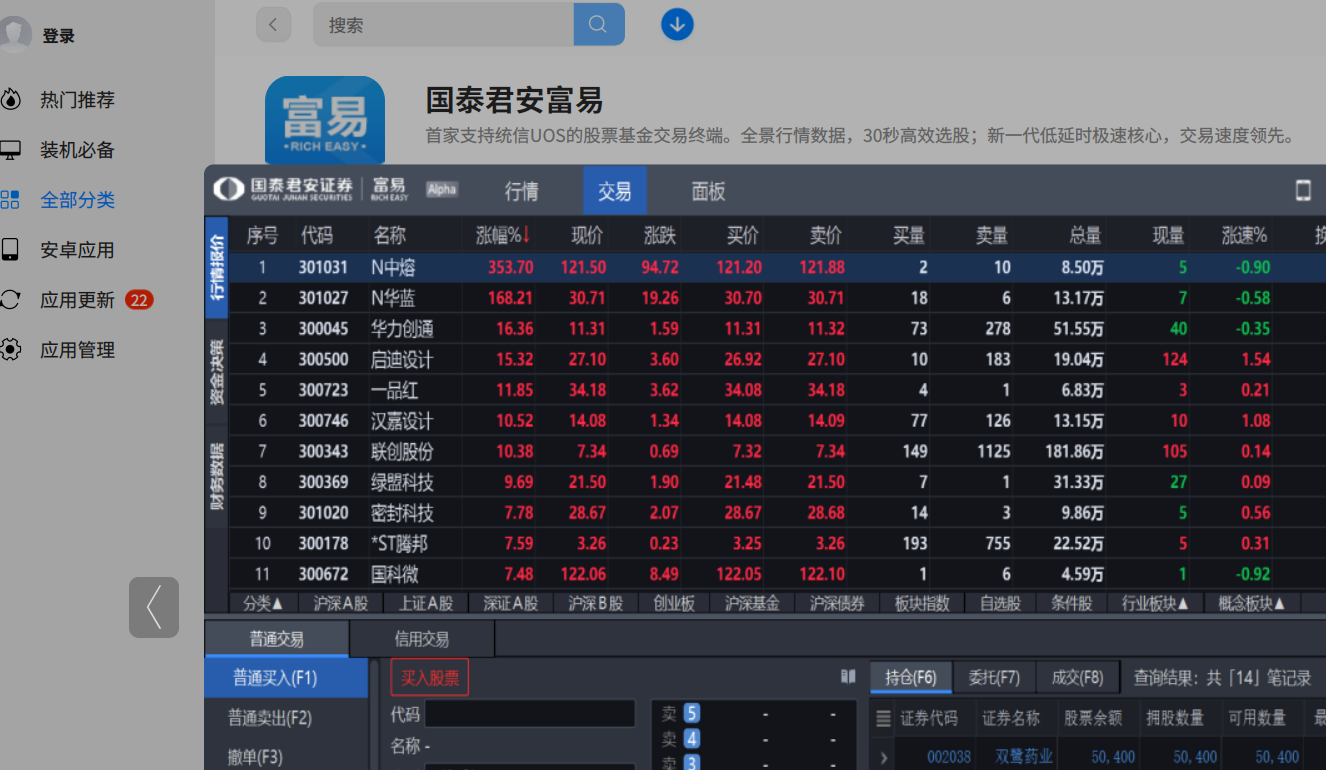Select the N华蓝 stock row

[777, 298]
